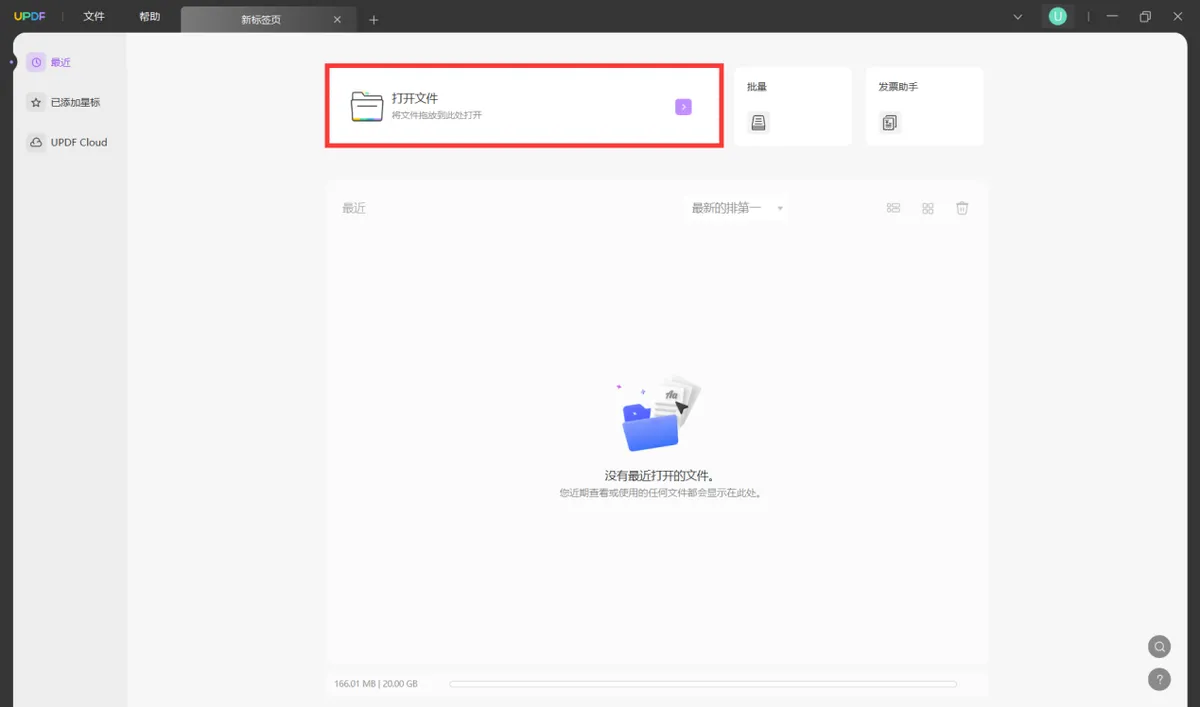Screen dimensions: 1200x707
Task: Switch recent files to list view
Action: [894, 208]
